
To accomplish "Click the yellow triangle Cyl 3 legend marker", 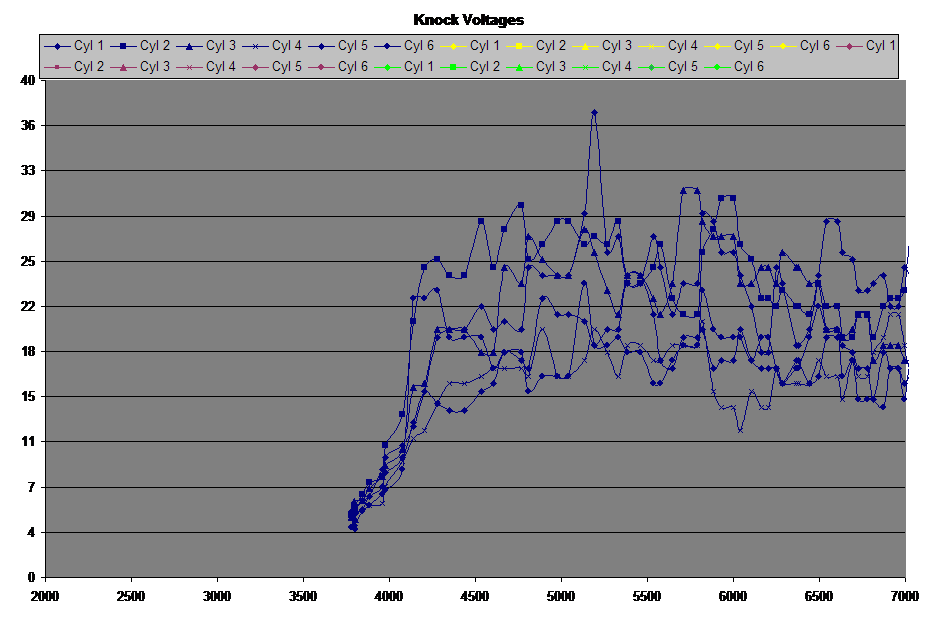I will point(586,46).
